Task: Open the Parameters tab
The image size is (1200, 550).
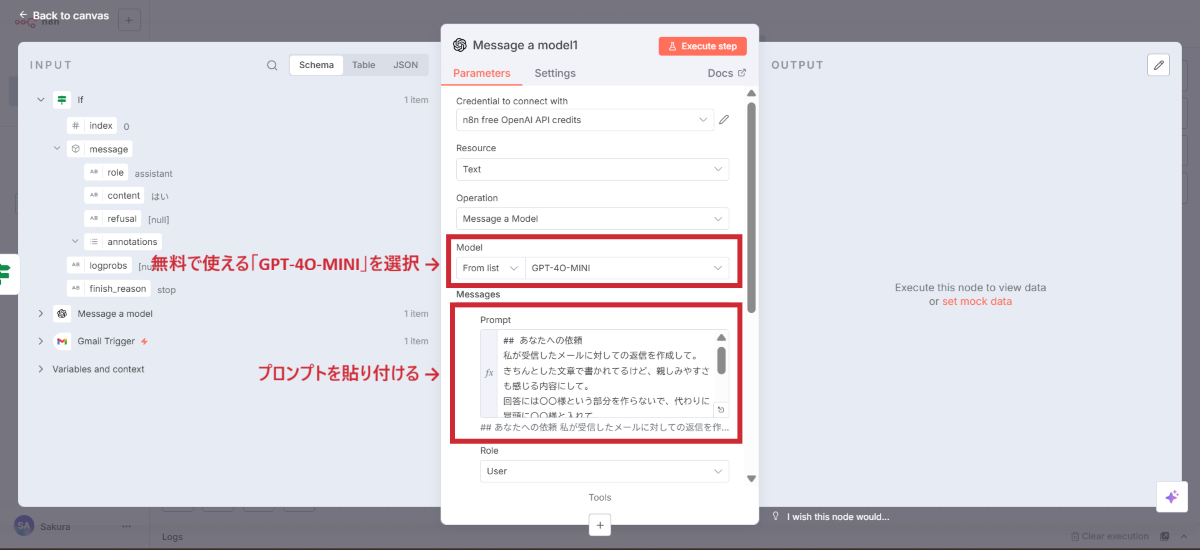Action: click(x=481, y=73)
